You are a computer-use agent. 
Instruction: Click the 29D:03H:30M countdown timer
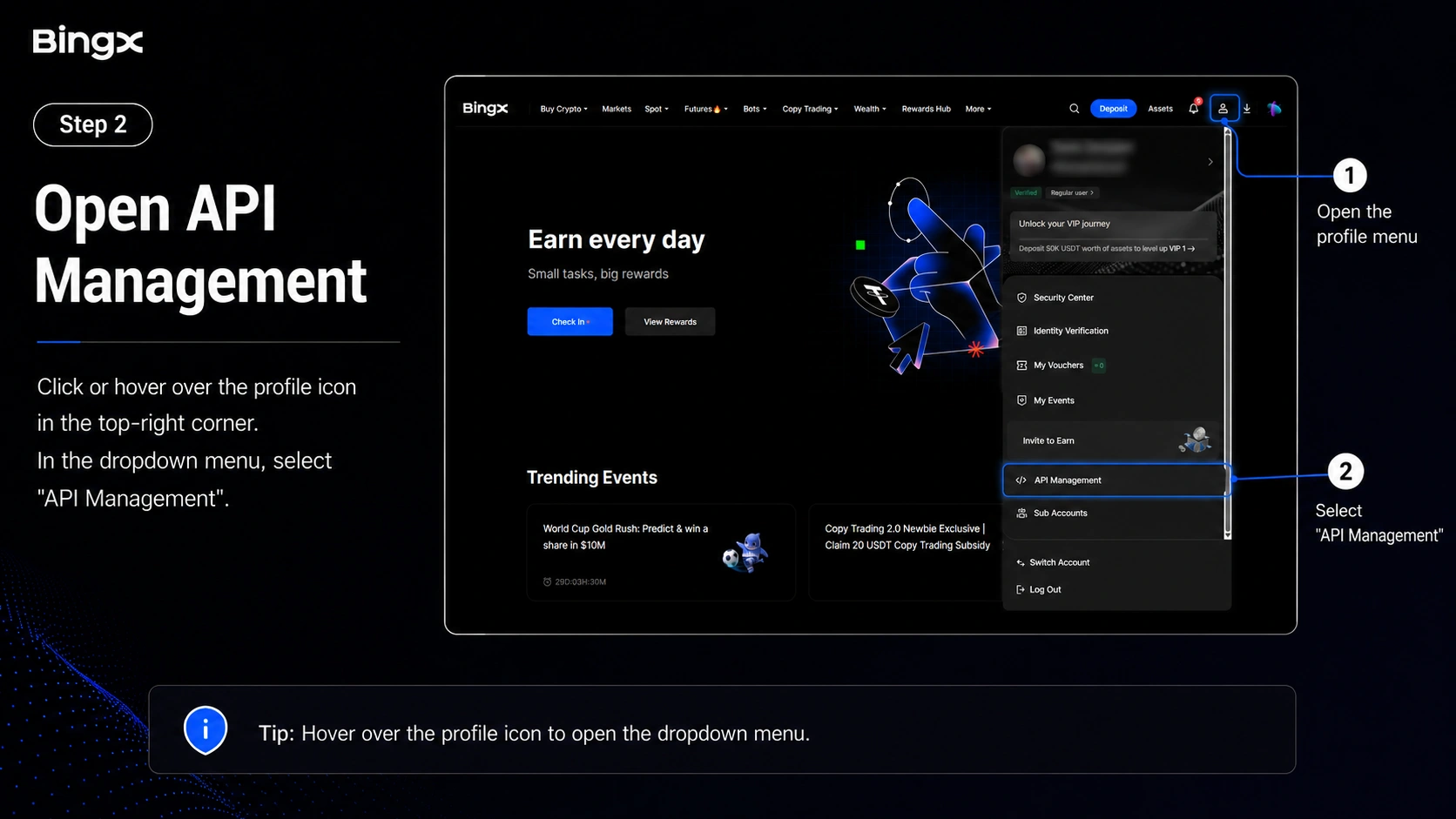coord(575,581)
